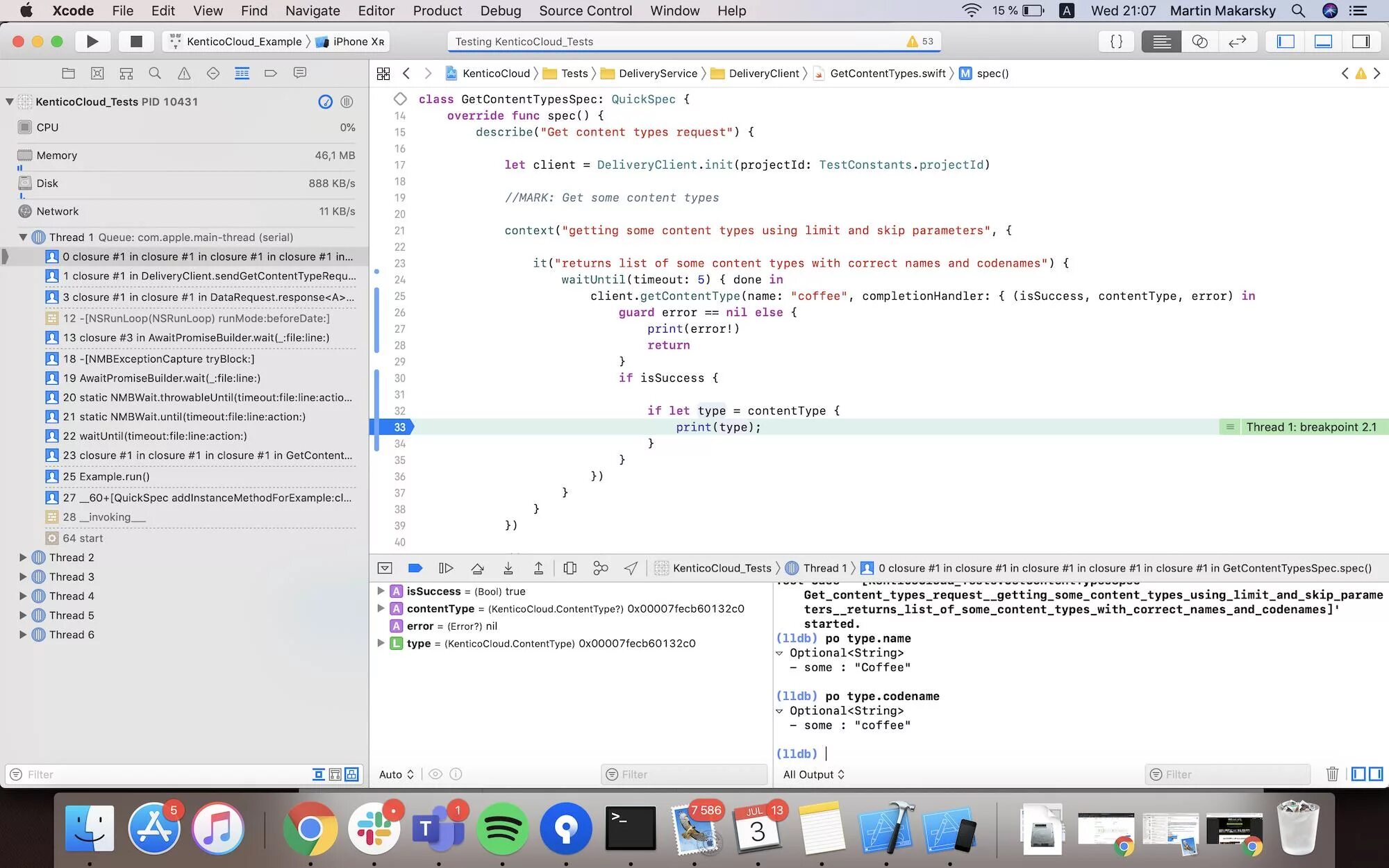Open the code snippets library button
Viewport: 1389px width, 868px height.
1116,42
